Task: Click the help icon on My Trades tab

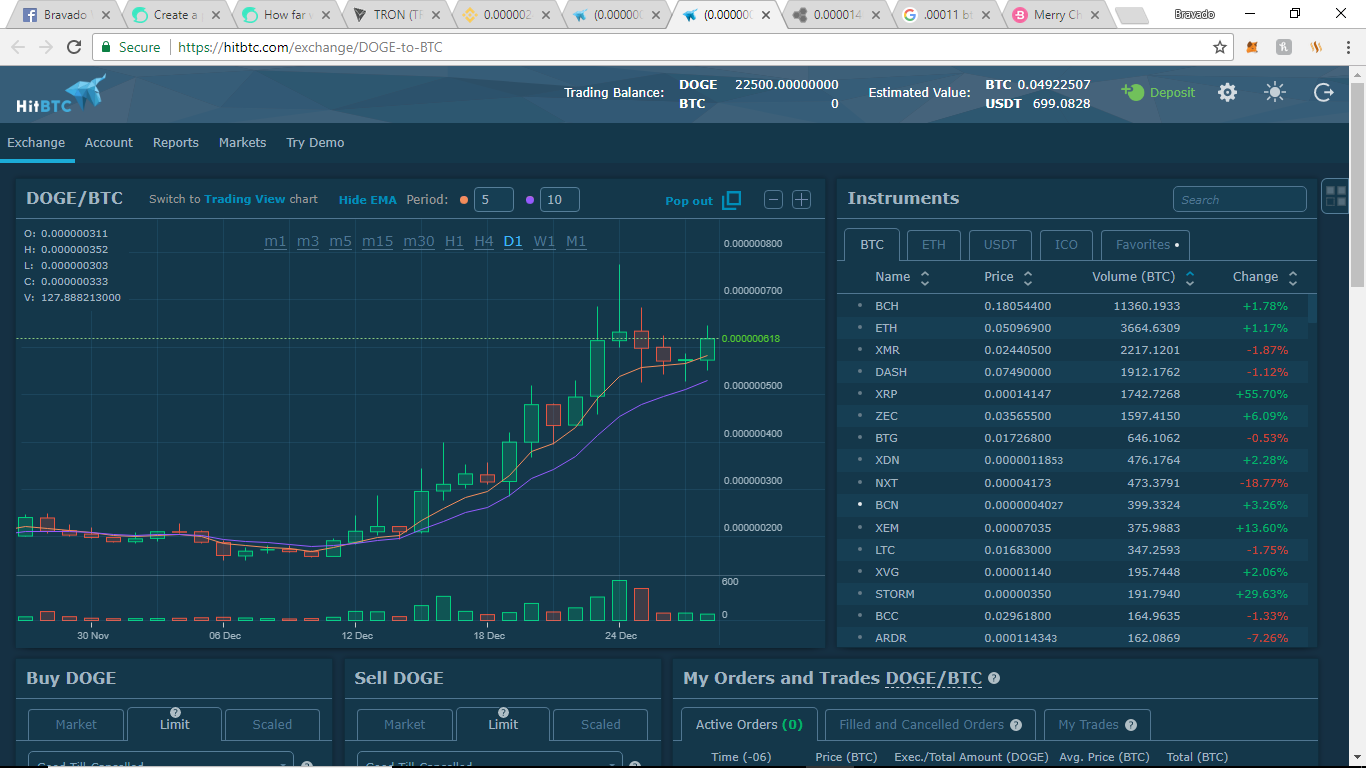Action: tap(1130, 725)
